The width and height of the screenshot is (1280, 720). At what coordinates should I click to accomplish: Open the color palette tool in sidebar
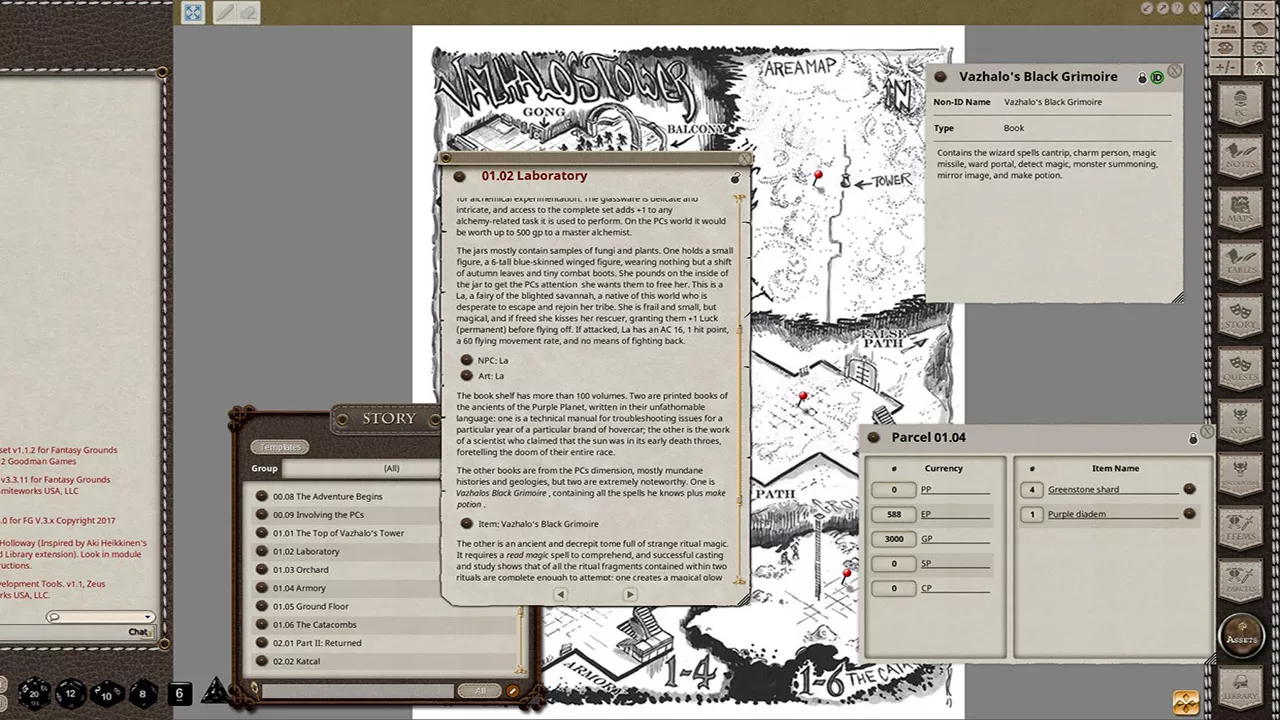pos(1226,48)
